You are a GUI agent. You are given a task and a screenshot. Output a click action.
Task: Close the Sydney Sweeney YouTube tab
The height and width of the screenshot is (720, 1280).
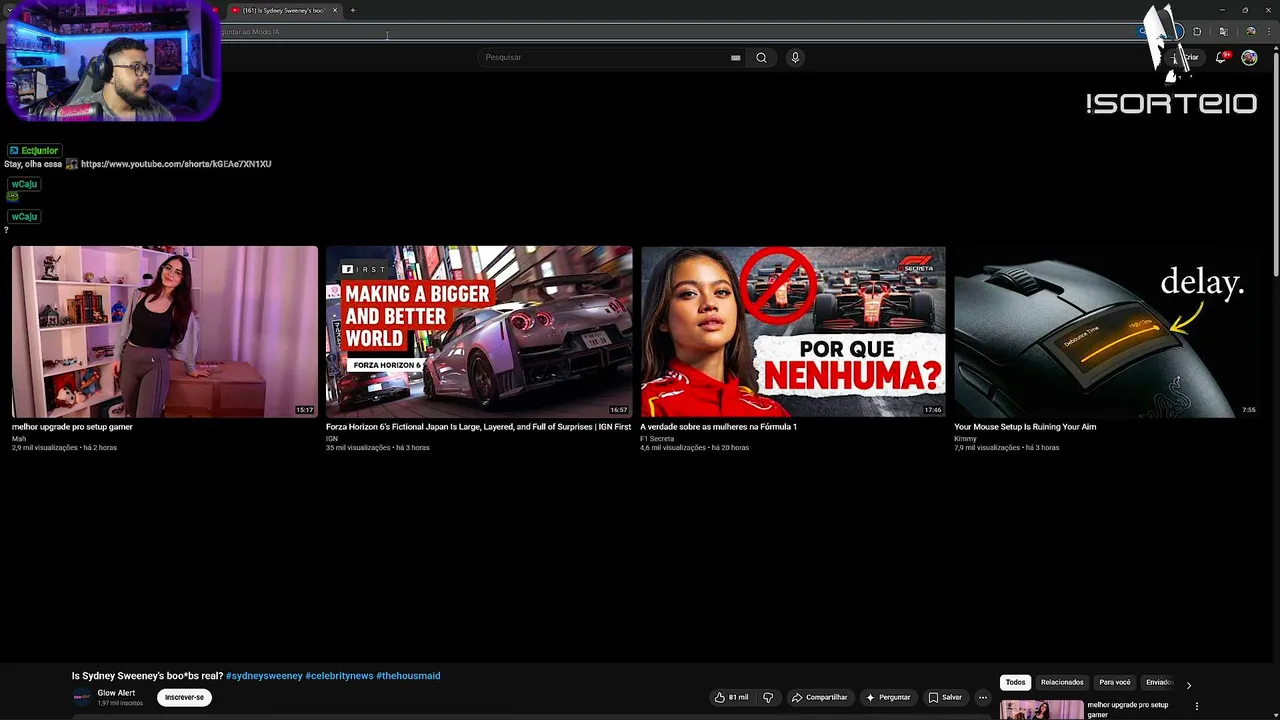click(335, 10)
